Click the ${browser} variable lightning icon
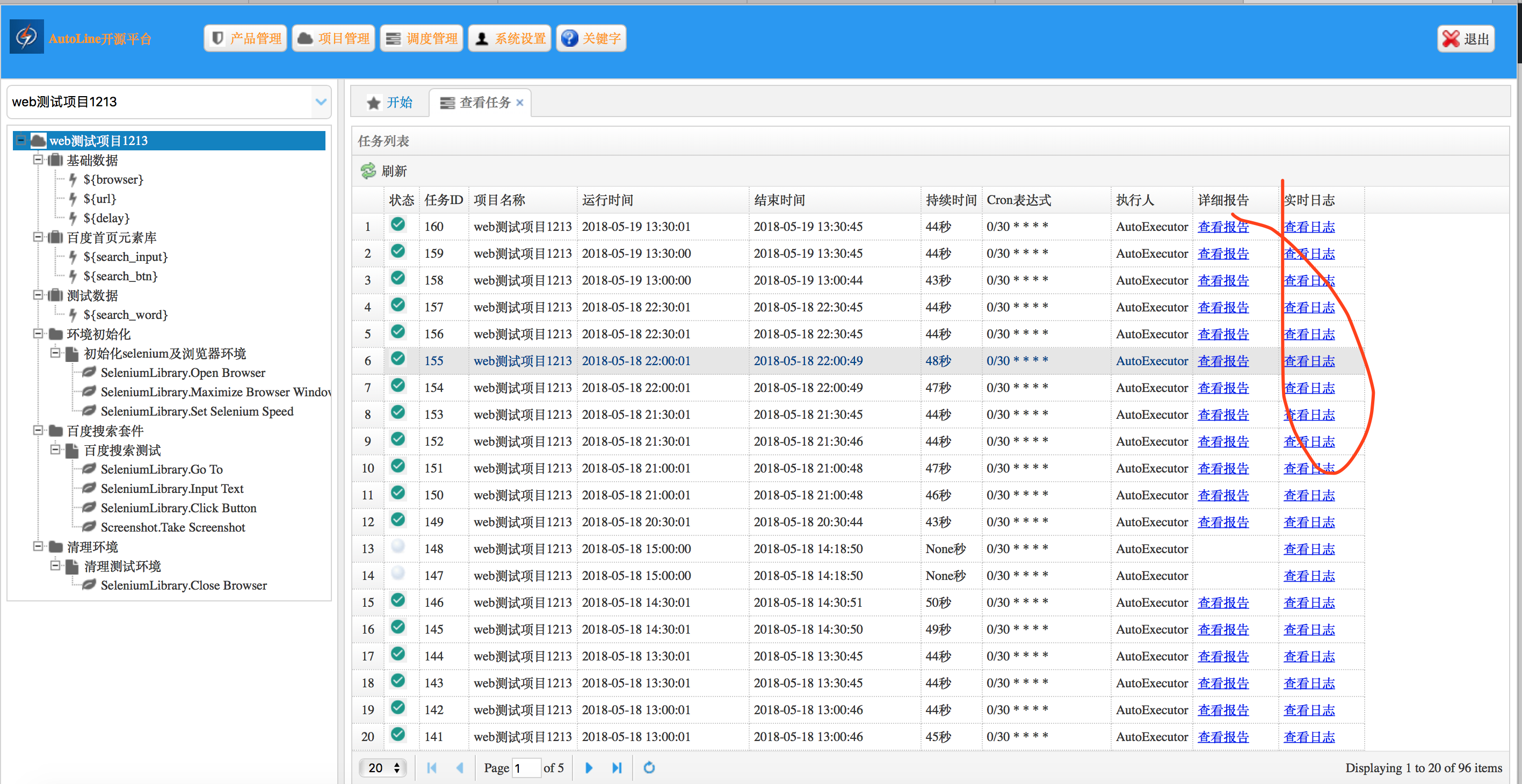The width and height of the screenshot is (1522, 784). [x=73, y=179]
